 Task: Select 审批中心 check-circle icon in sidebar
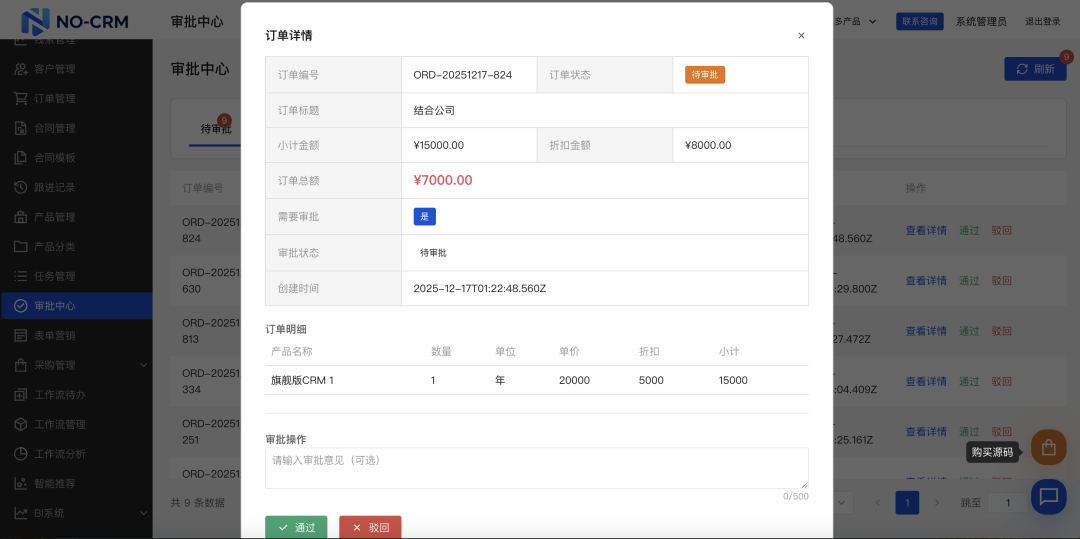point(21,306)
